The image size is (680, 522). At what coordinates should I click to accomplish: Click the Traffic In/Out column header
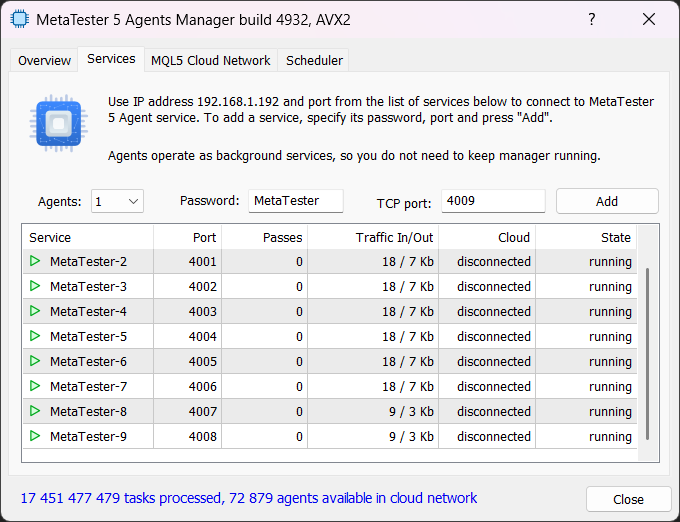coord(373,237)
